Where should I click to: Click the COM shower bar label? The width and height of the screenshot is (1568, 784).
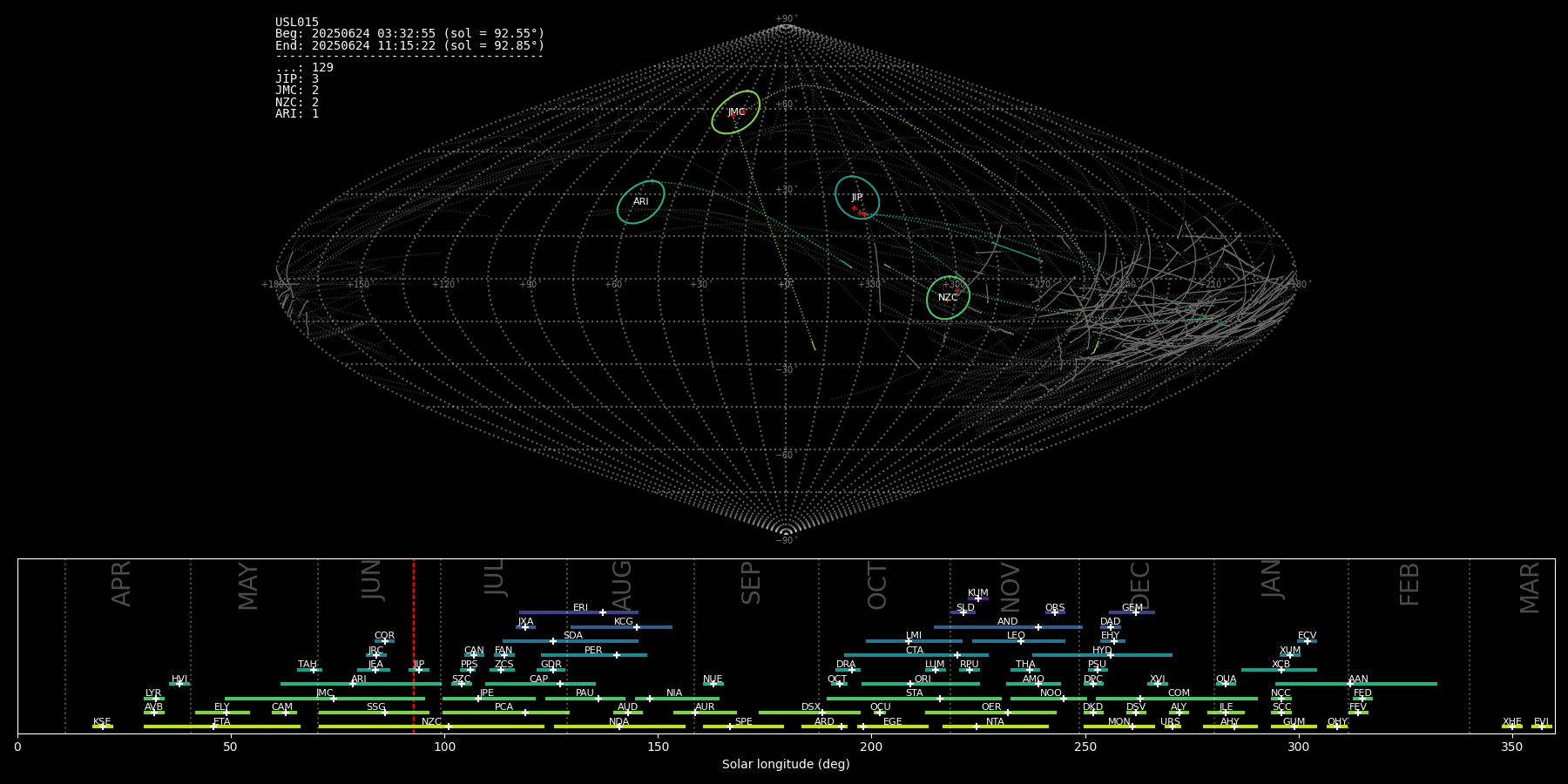point(1179,693)
